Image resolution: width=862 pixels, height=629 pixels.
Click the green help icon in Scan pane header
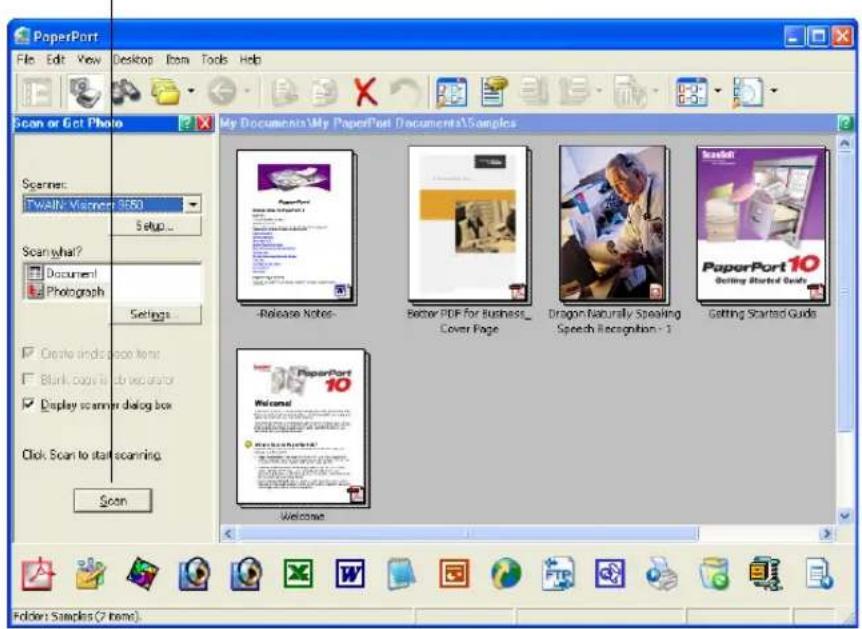187,123
